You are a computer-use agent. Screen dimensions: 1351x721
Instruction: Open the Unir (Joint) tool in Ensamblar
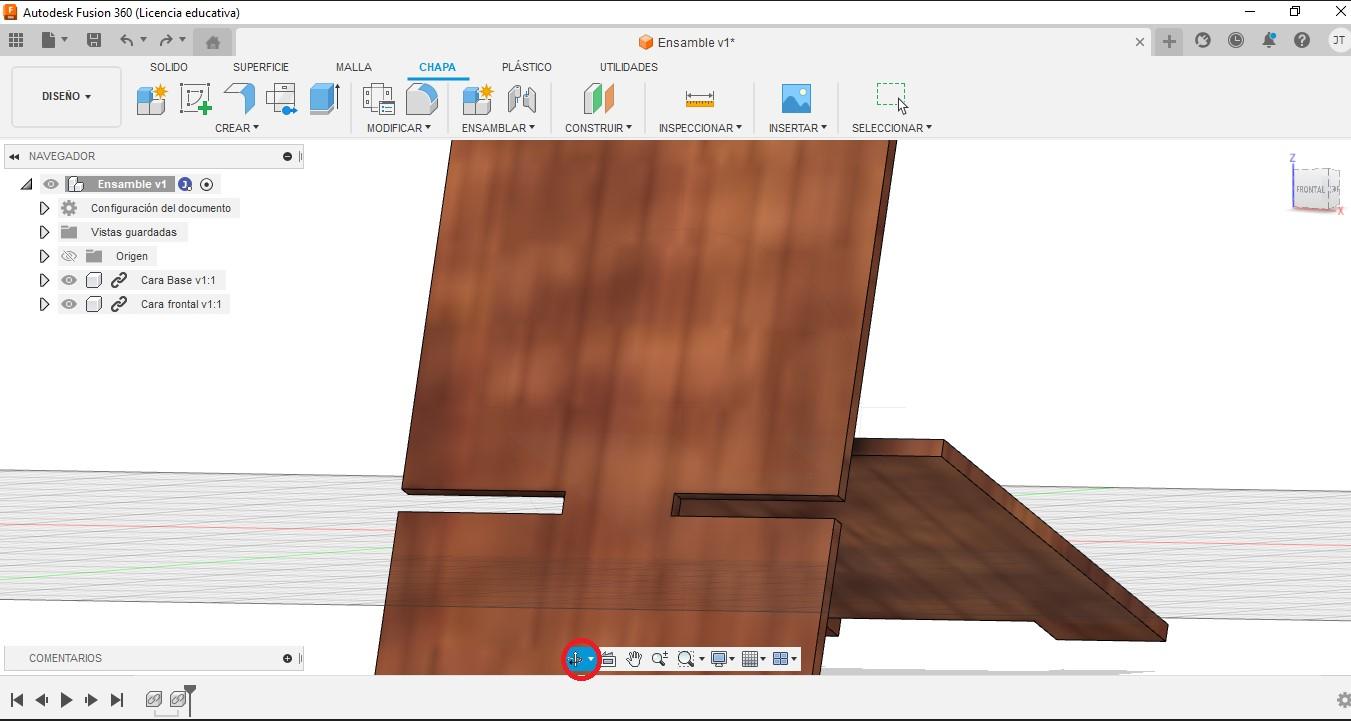tap(522, 98)
